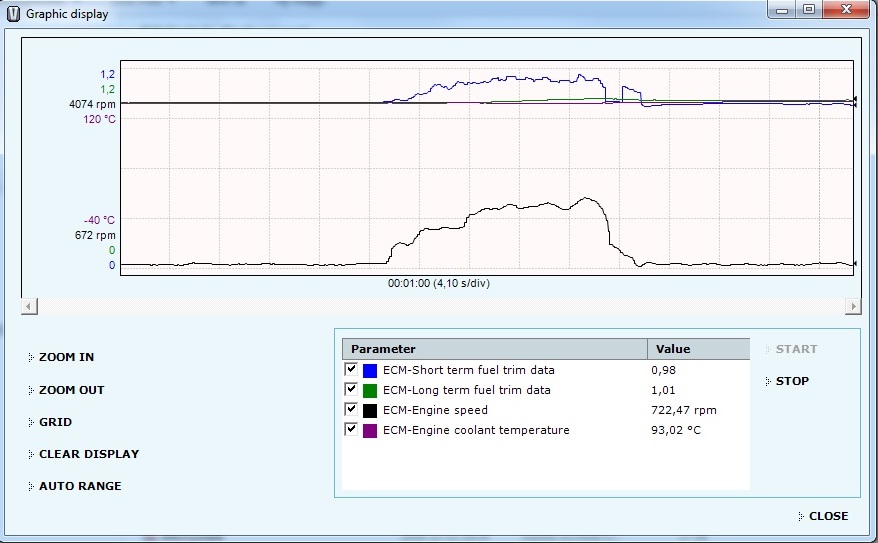This screenshot has width=878, height=543.
Task: Uncheck the Long term fuel trim checkbox
Action: pos(351,390)
